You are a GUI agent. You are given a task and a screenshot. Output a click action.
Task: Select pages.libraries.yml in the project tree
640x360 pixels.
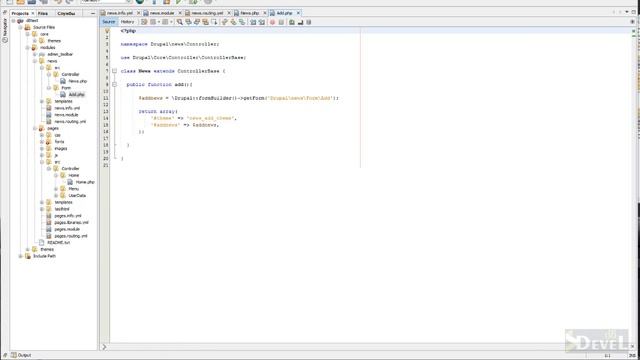71,223
